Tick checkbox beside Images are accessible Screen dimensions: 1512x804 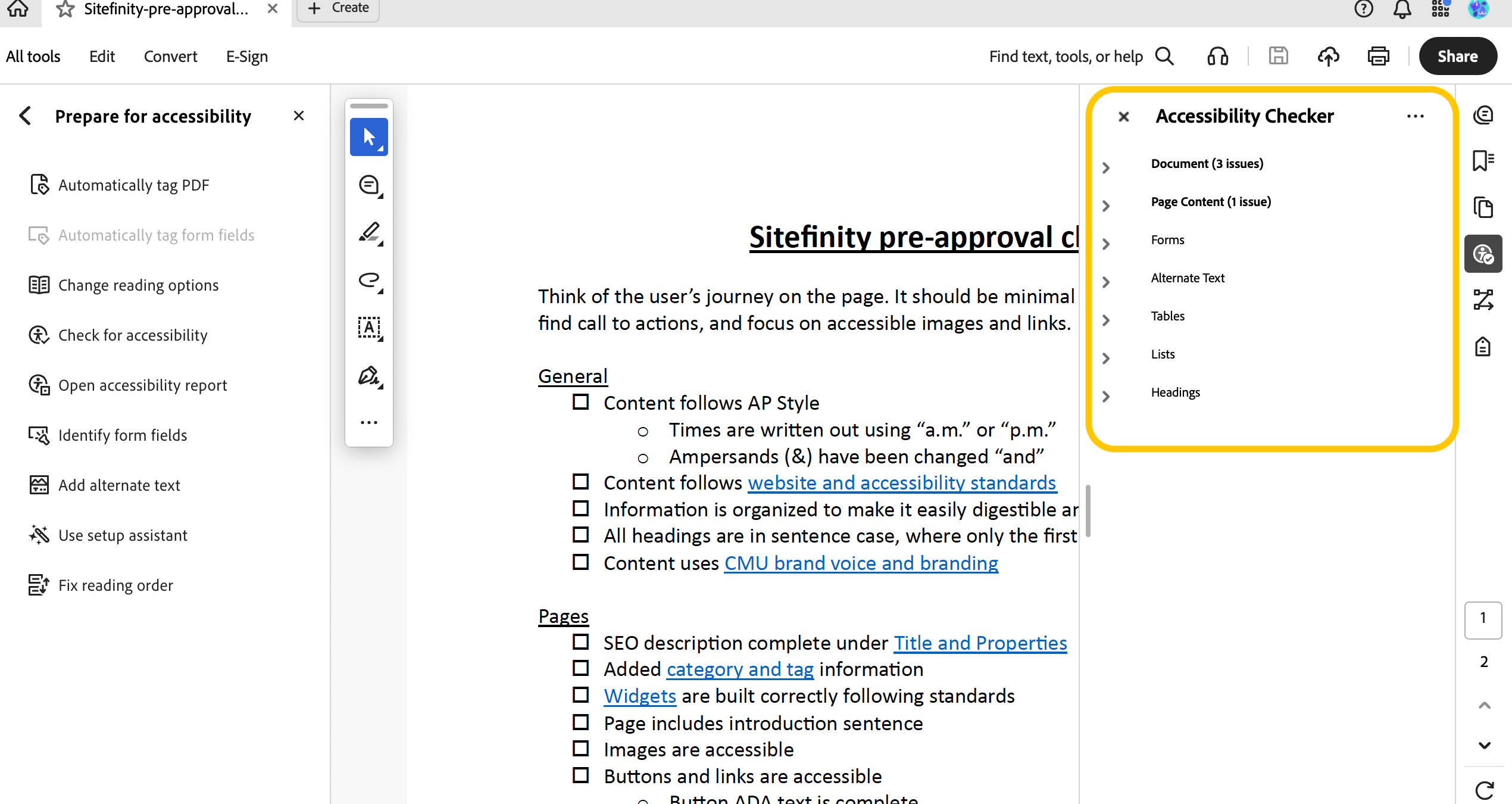pyautogui.click(x=581, y=748)
